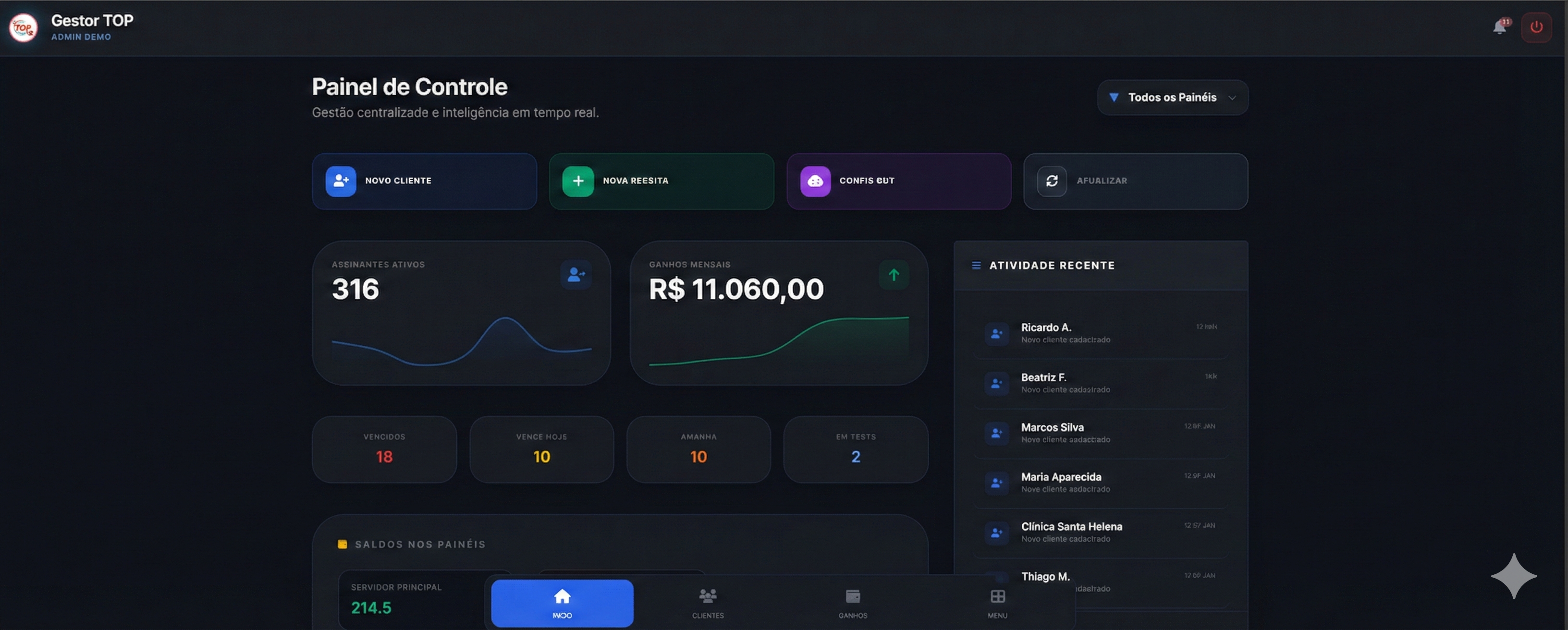This screenshot has height=630, width=1568.
Task: Open the Todos os Painéis dropdown
Action: pos(1172,97)
